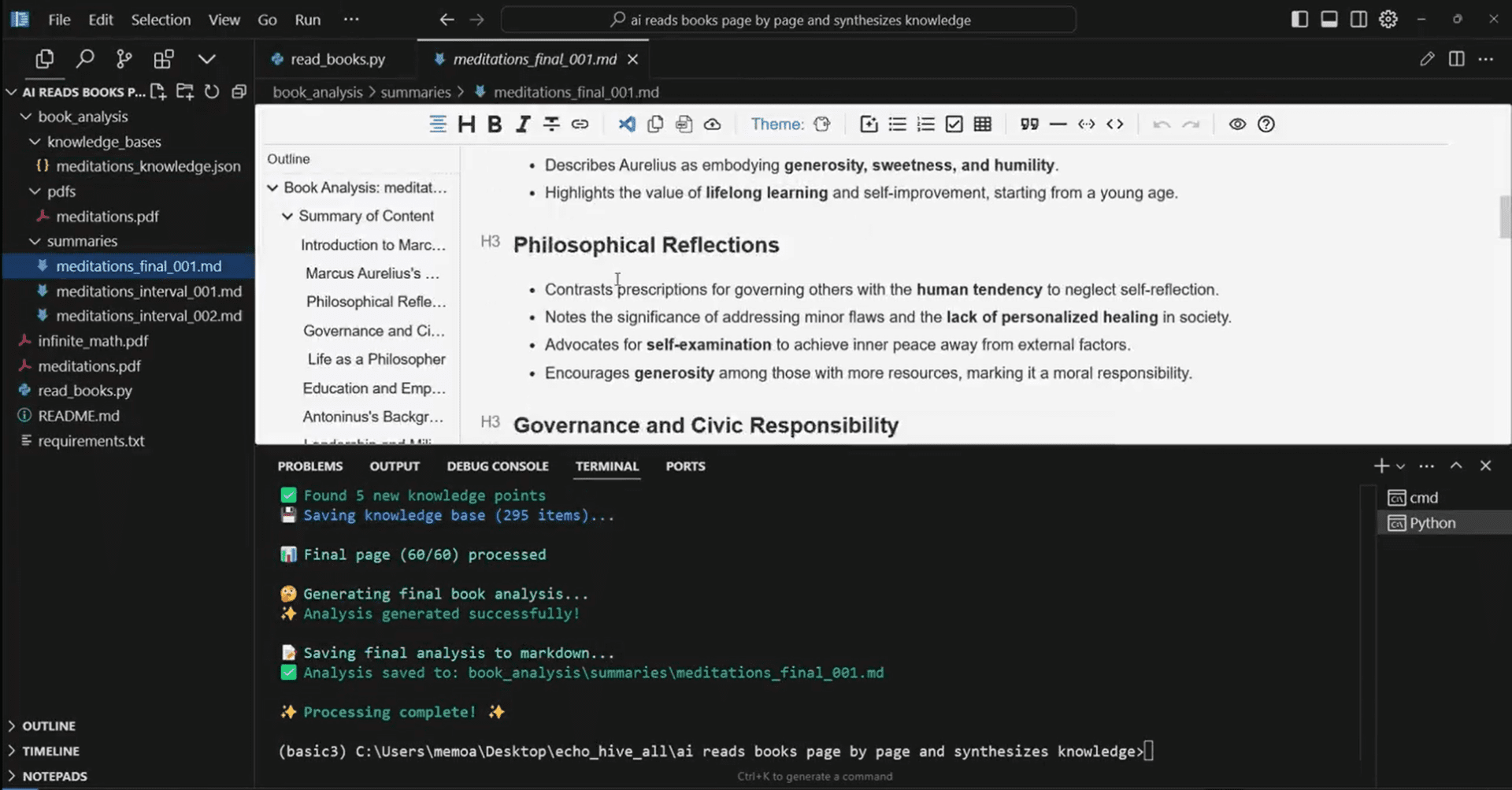Open the Search view in activity bar
This screenshot has width=1512, height=790.
point(85,59)
